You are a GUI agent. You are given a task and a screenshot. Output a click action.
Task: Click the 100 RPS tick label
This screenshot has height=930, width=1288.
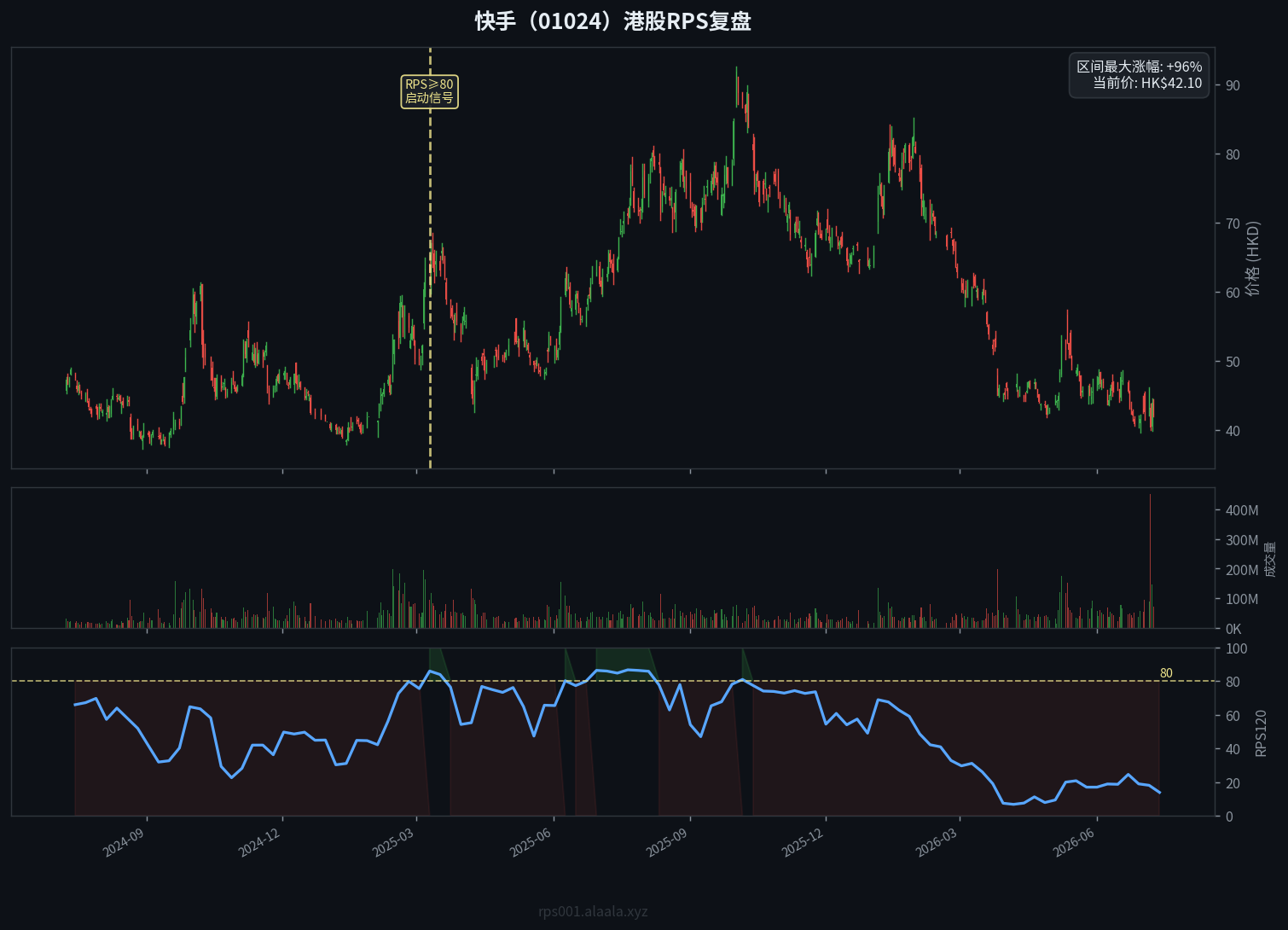1236,648
